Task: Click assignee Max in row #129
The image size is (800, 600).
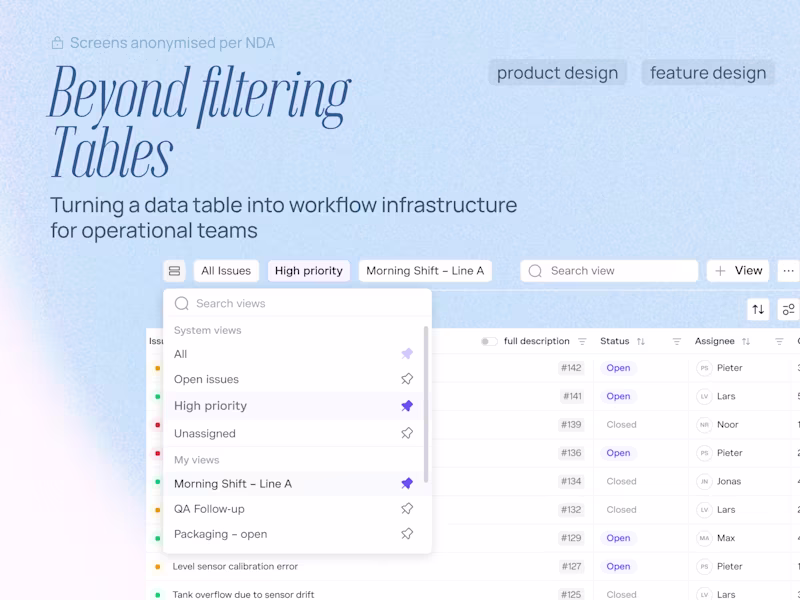Action: [726, 538]
